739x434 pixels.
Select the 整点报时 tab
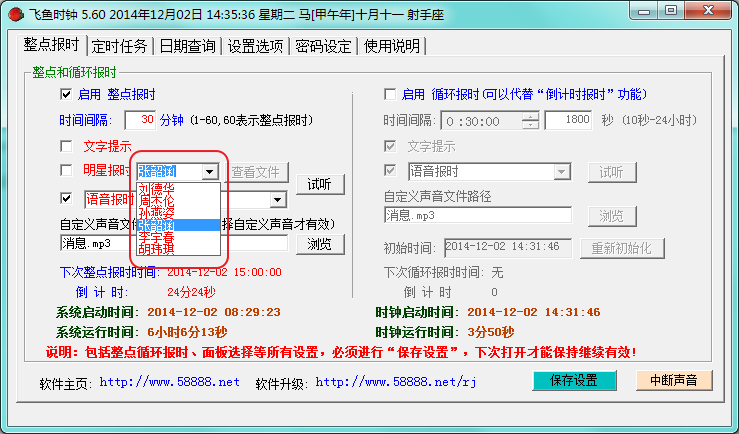tap(51, 45)
